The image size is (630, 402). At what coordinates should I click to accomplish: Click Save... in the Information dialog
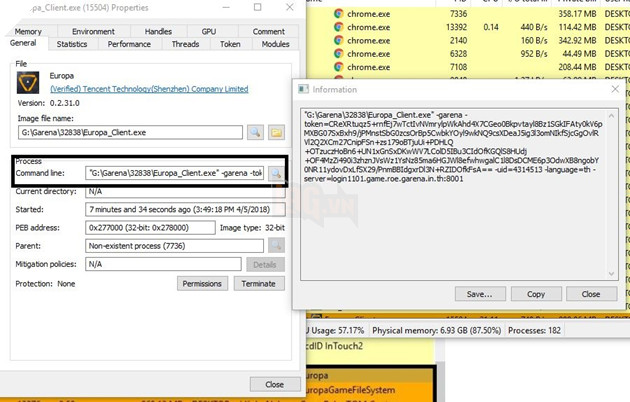pyautogui.click(x=479, y=294)
